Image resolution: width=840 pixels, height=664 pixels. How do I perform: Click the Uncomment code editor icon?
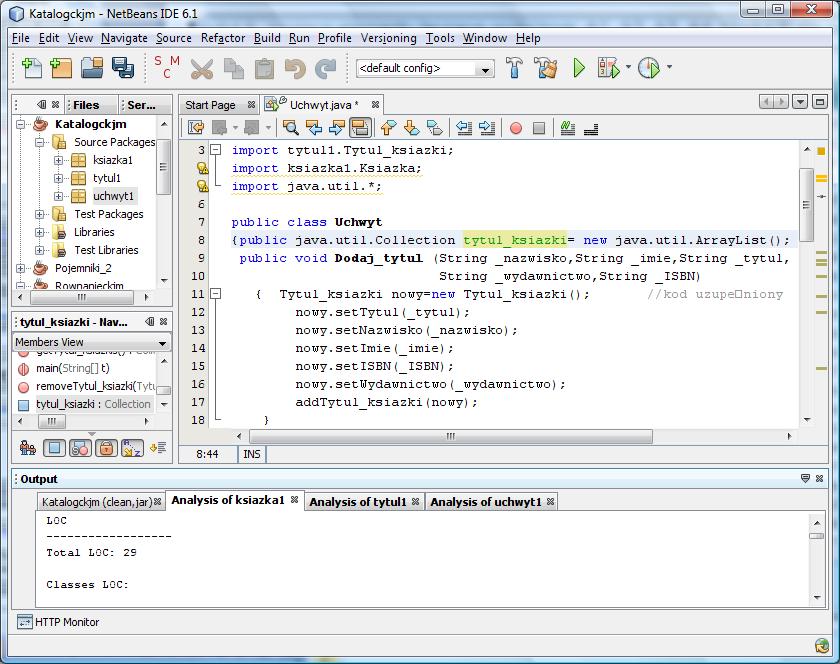[x=591, y=129]
